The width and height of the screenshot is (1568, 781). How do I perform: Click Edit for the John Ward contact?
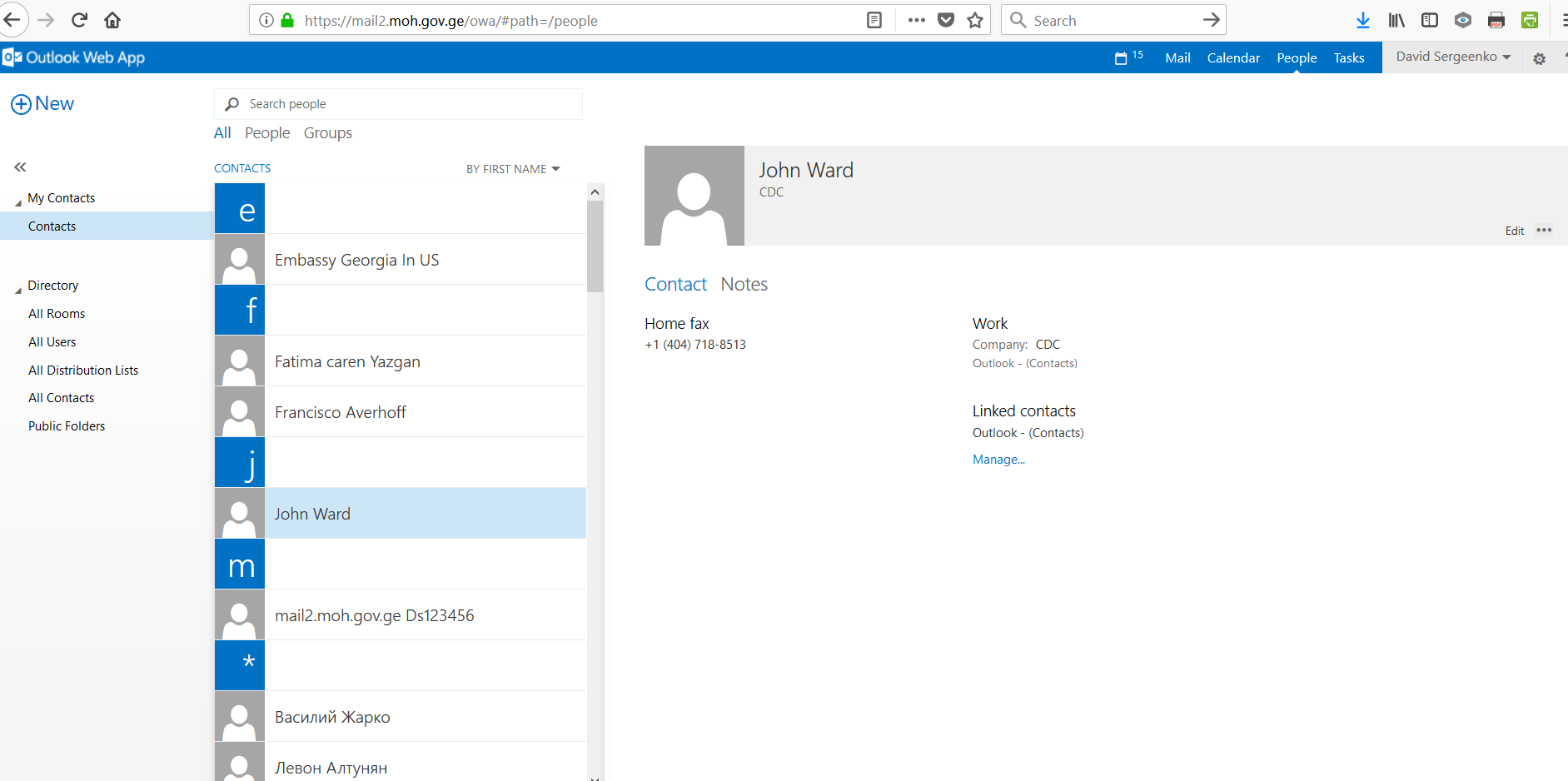[1514, 231]
